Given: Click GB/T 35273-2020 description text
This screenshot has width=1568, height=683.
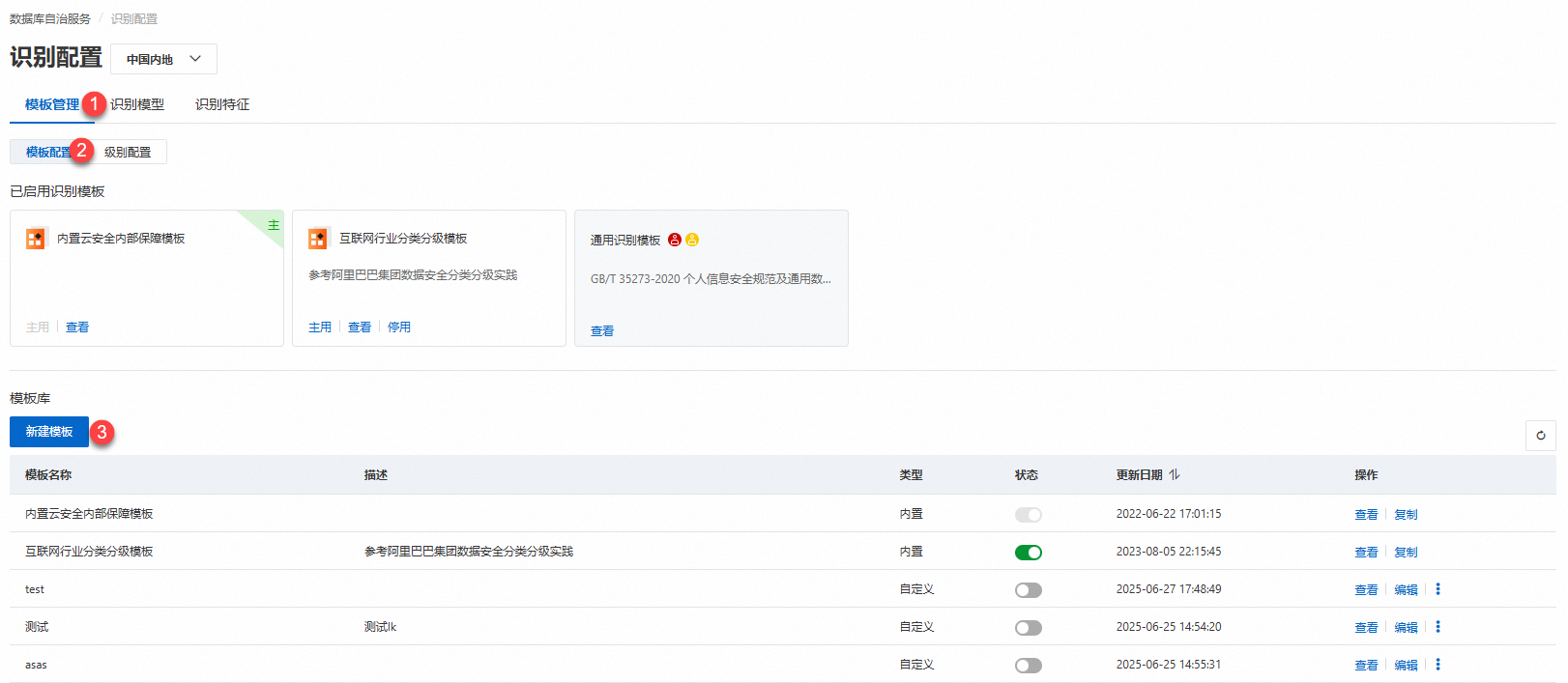Looking at the screenshot, I should click(x=711, y=279).
